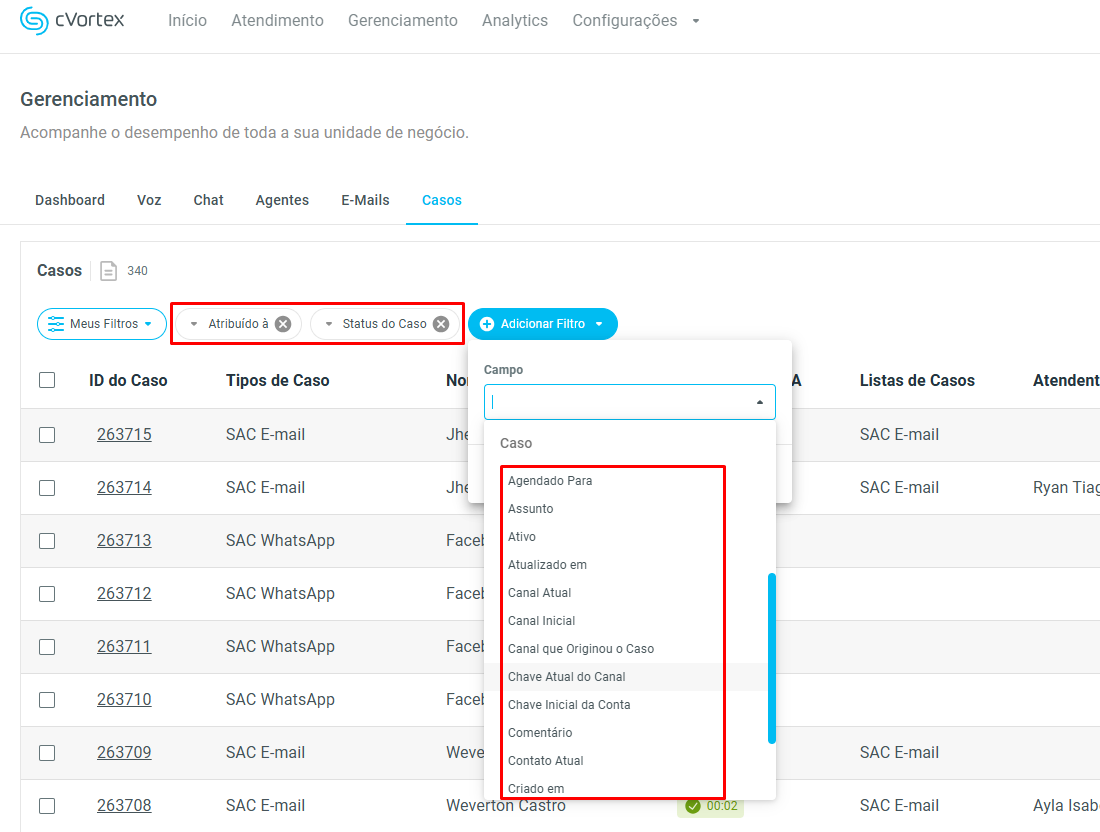
Task: Choose Canal Atual from field list
Action: point(539,593)
